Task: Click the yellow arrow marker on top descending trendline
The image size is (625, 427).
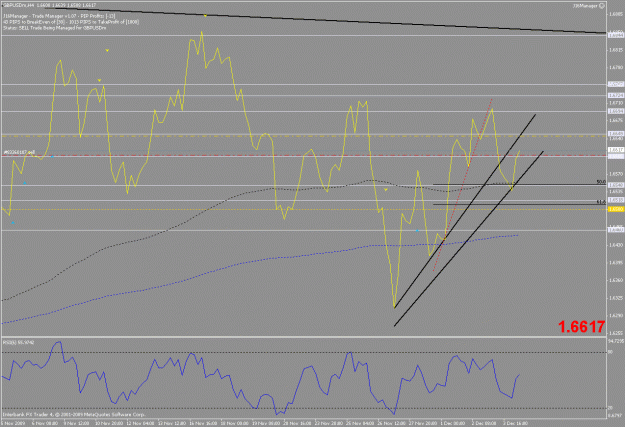Action: tap(205, 16)
